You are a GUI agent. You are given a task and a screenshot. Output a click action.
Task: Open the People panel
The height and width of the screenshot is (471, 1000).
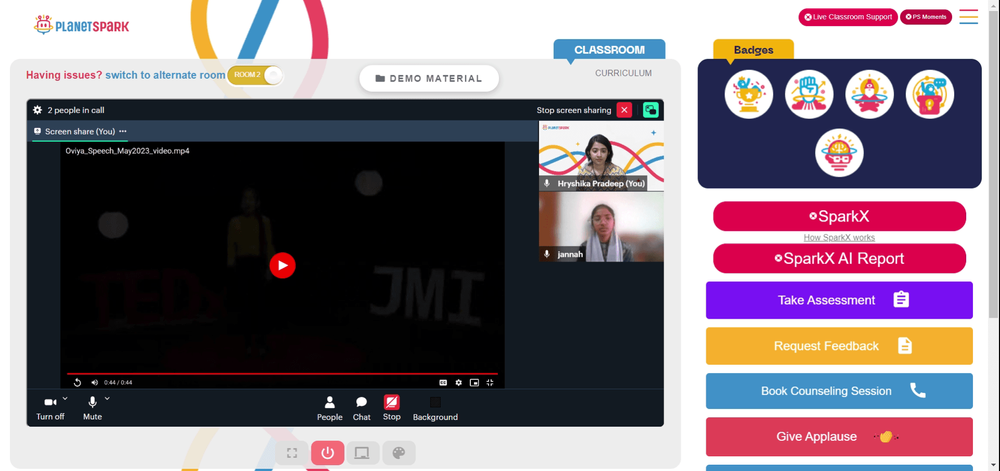tap(330, 408)
